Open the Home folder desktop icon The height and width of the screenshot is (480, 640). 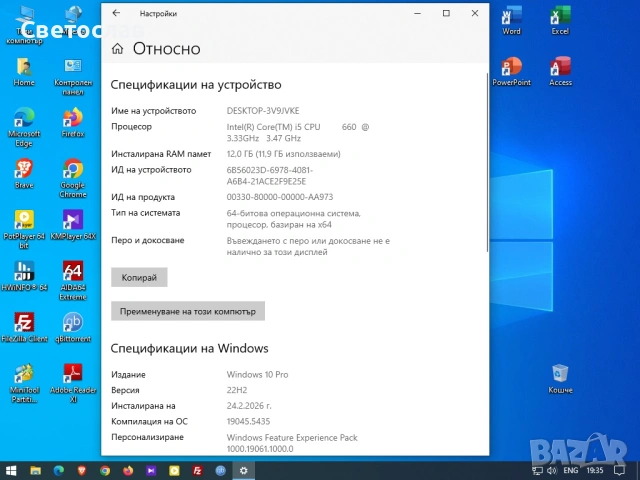coord(24,72)
